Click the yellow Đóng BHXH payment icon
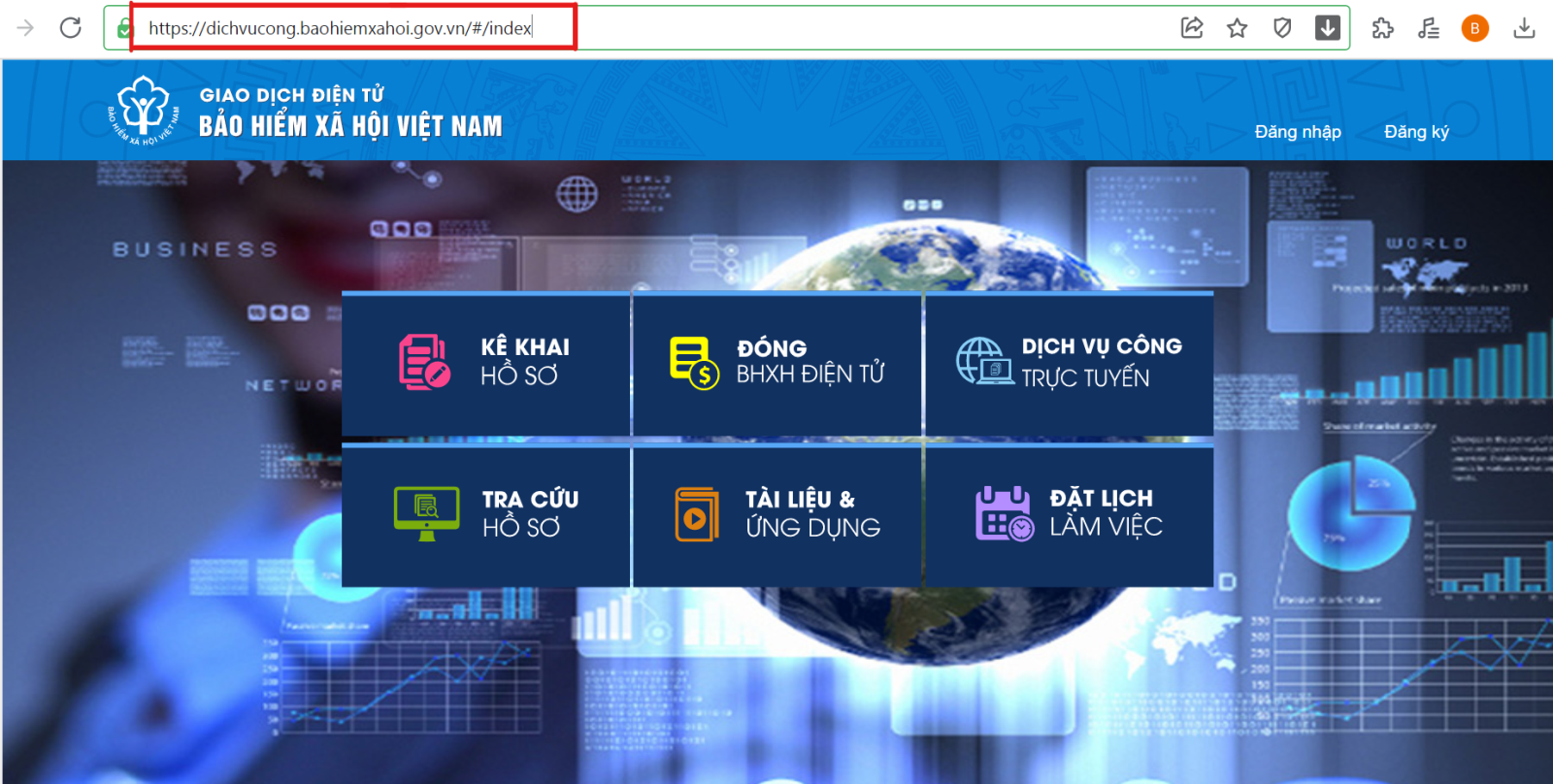This screenshot has height=784, width=1553. coord(694,363)
